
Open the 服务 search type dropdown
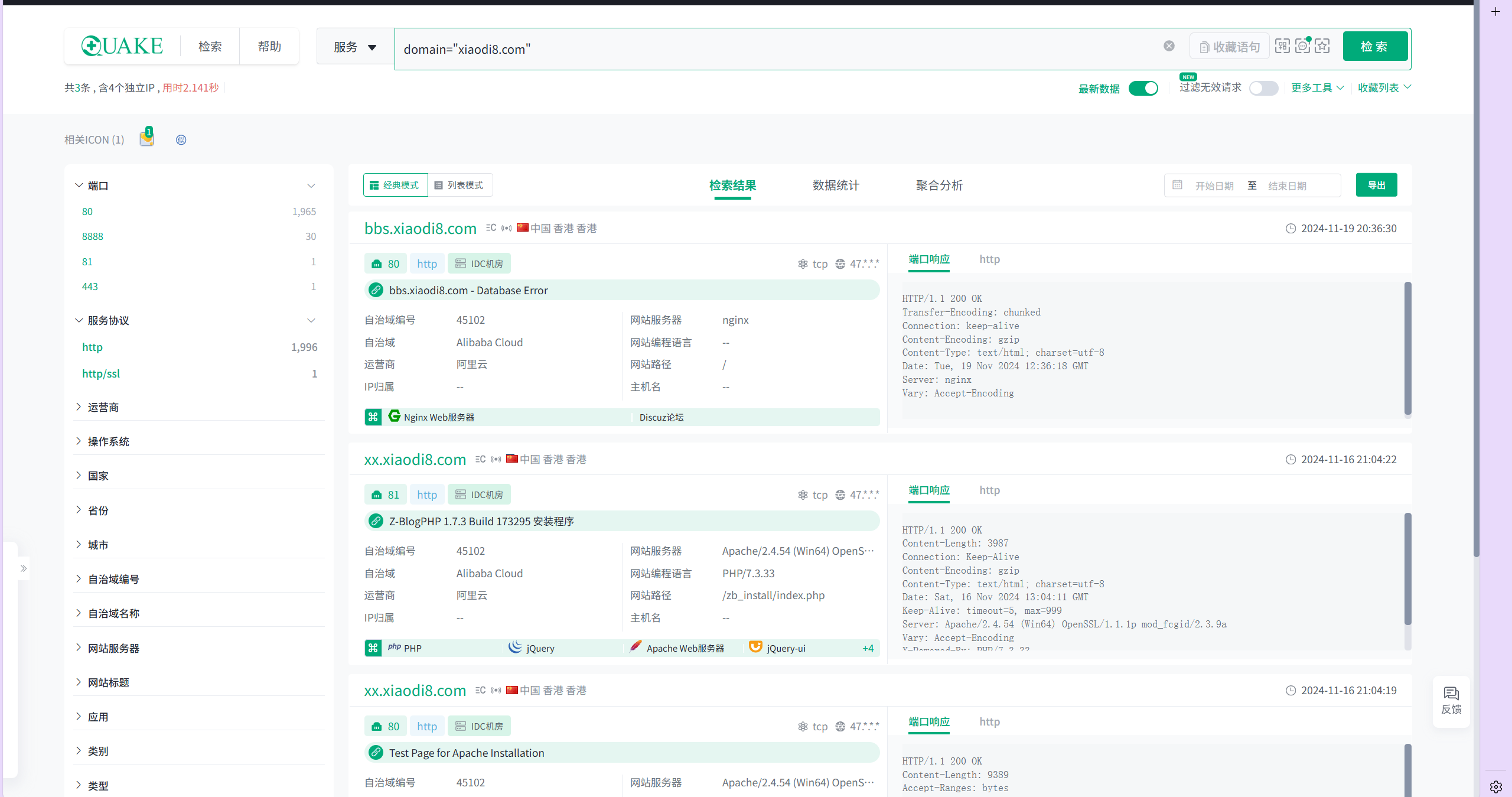pyautogui.click(x=355, y=47)
